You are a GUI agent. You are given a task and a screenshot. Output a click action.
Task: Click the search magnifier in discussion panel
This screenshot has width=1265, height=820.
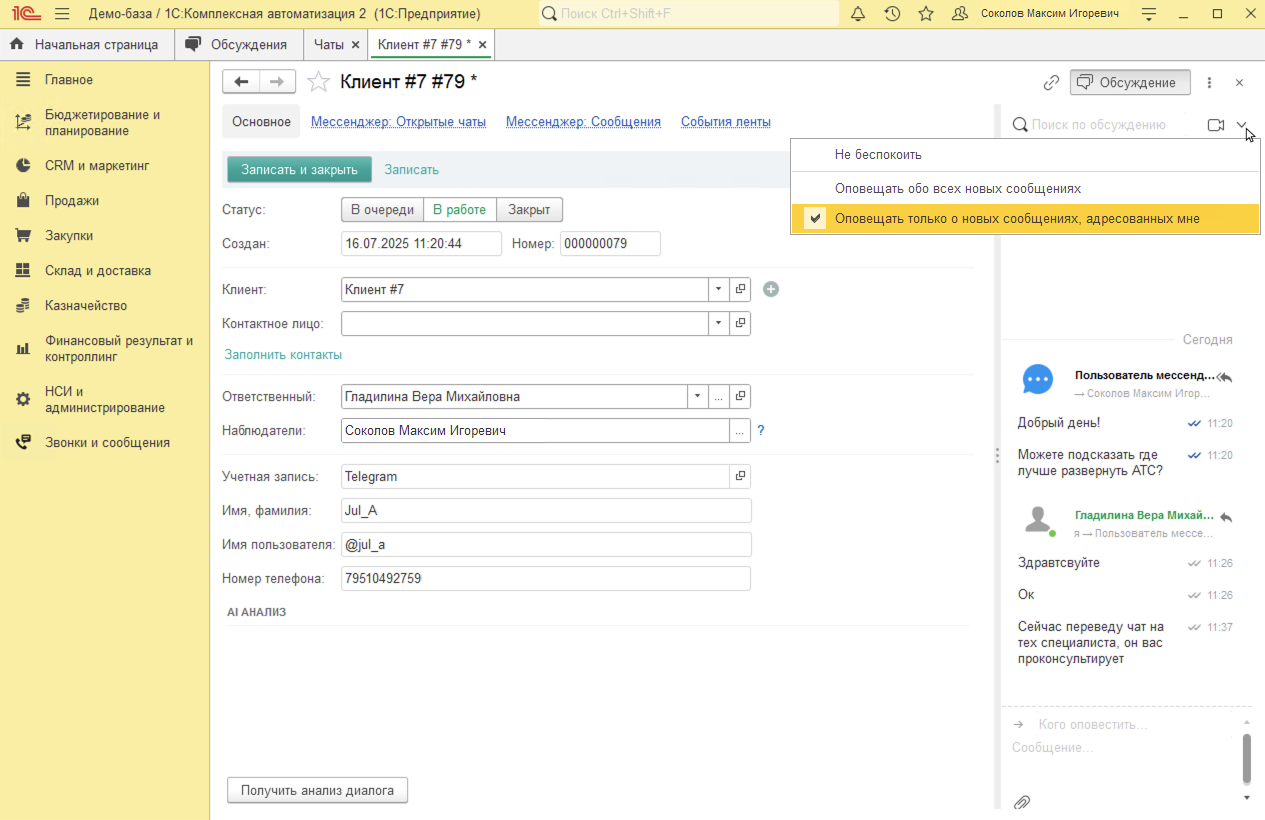tap(1020, 125)
